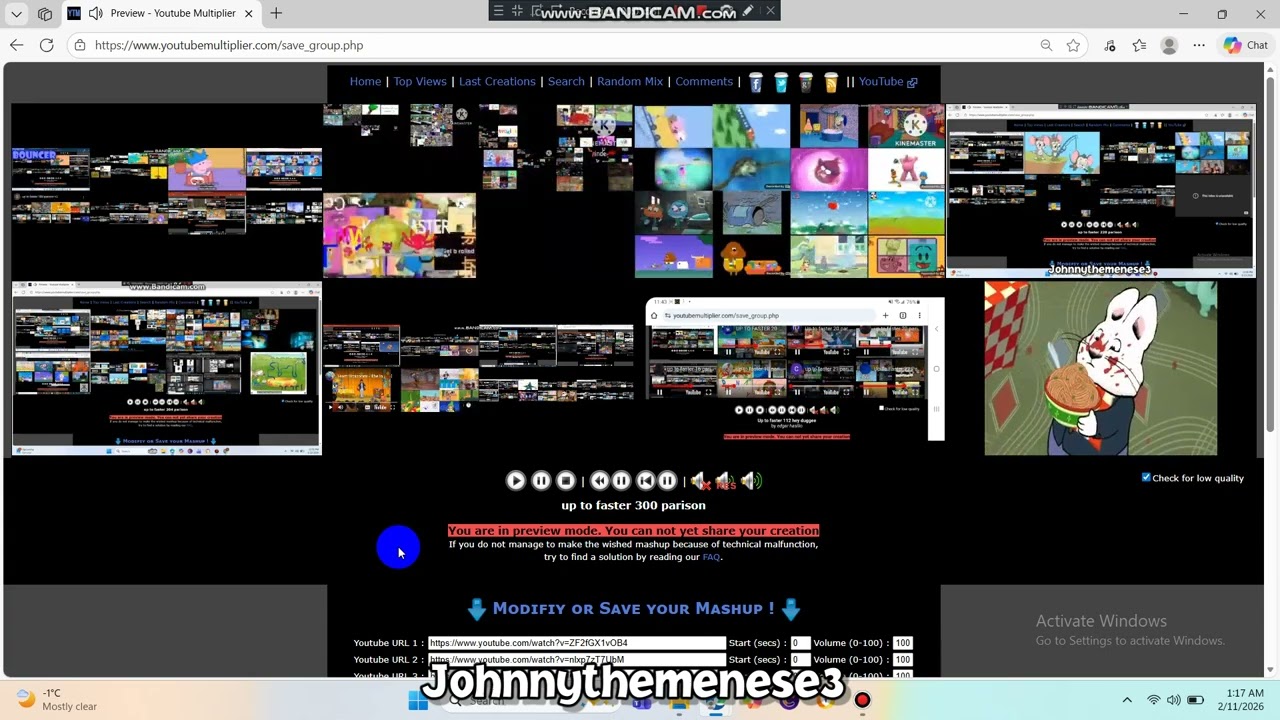Open favorites list icon
Image resolution: width=1280 pixels, height=720 pixels.
1139,45
